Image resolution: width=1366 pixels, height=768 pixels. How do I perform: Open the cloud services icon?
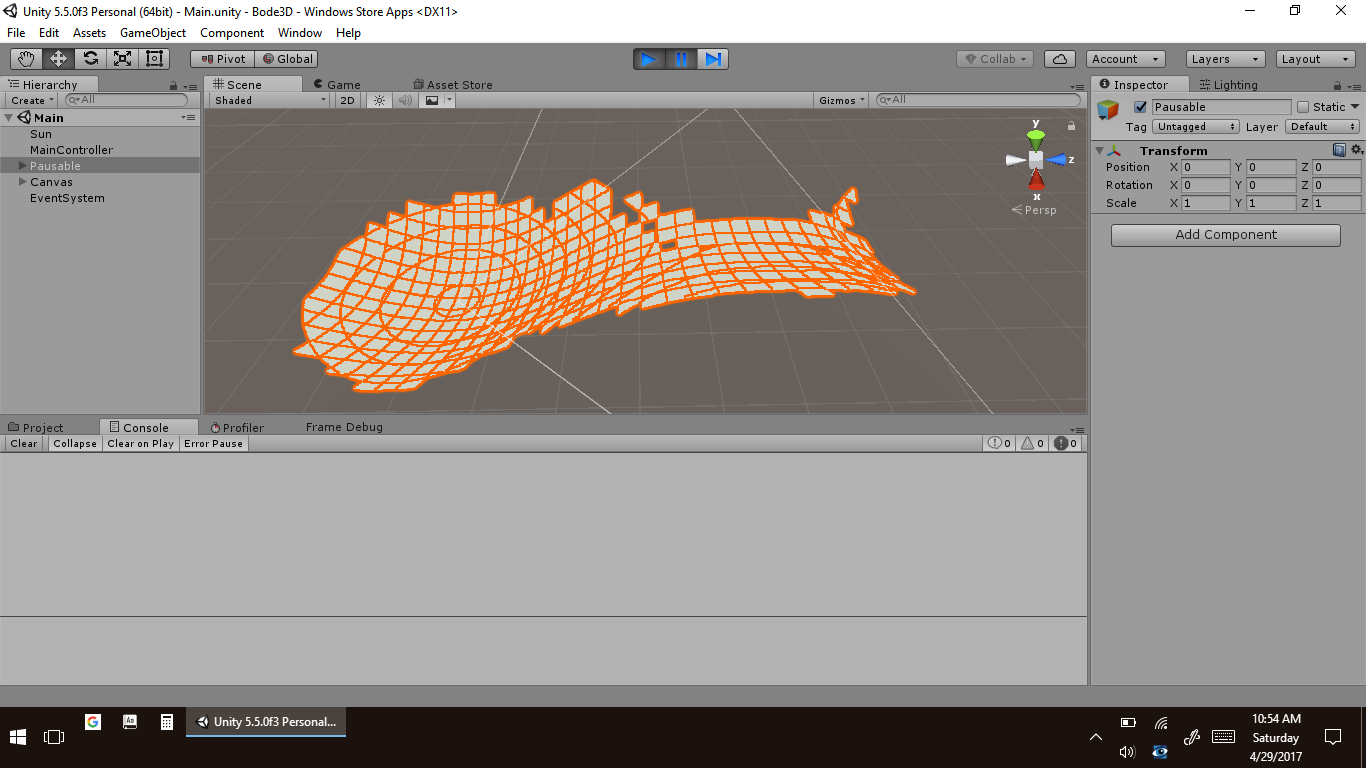(1060, 59)
